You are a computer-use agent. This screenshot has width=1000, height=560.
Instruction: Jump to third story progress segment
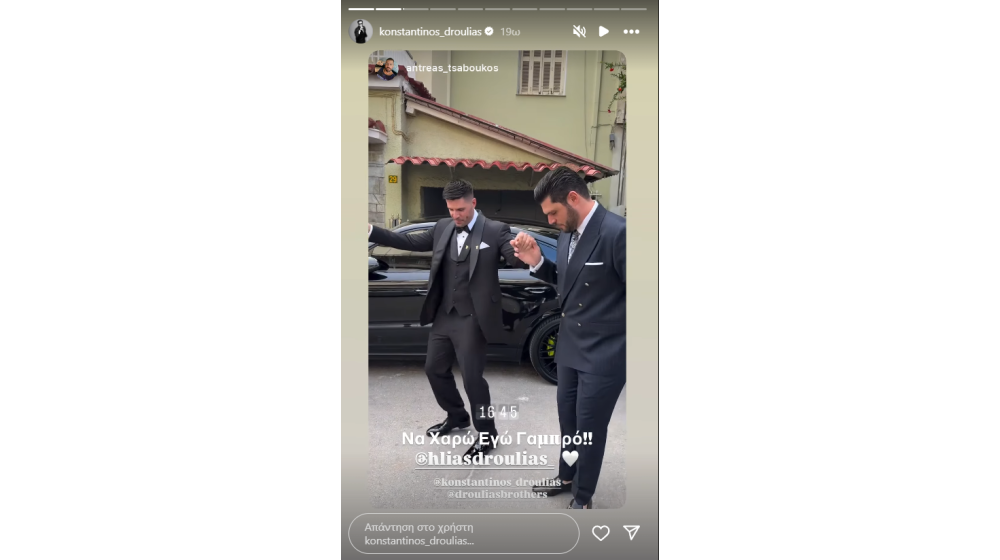click(416, 9)
